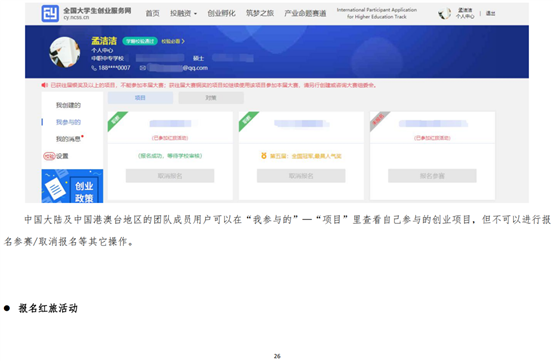The width and height of the screenshot is (553, 361).
Task: Click 报名参赛 button on third project card
Action: pos(432,176)
